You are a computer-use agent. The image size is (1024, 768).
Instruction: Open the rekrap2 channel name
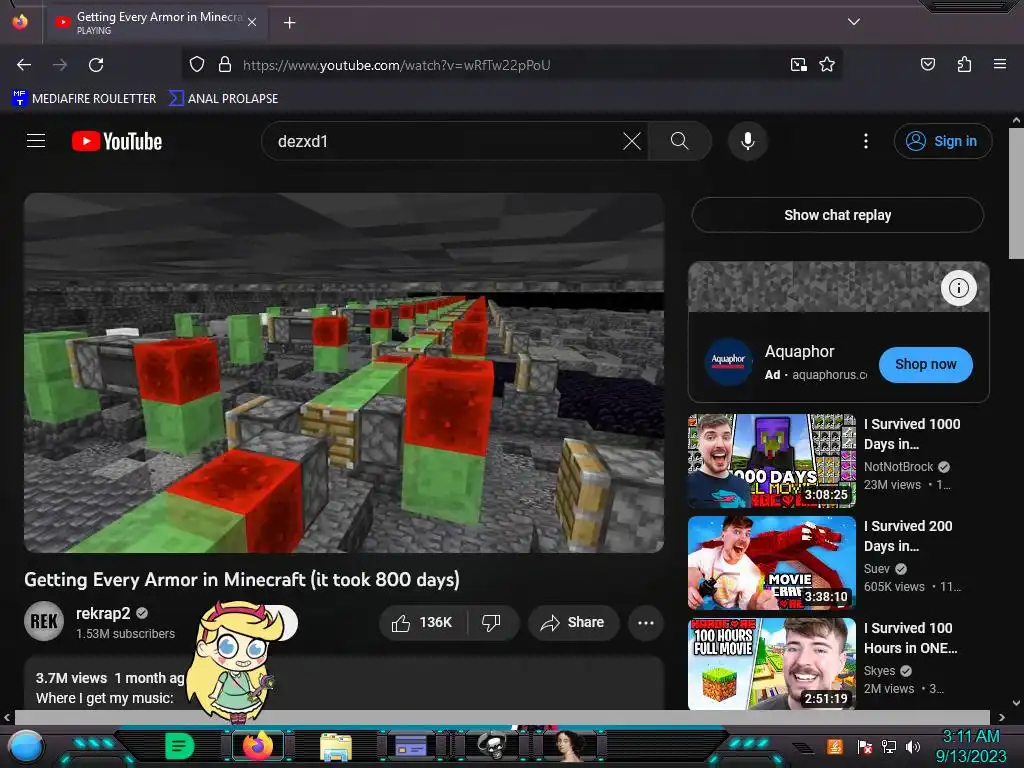click(x=103, y=613)
